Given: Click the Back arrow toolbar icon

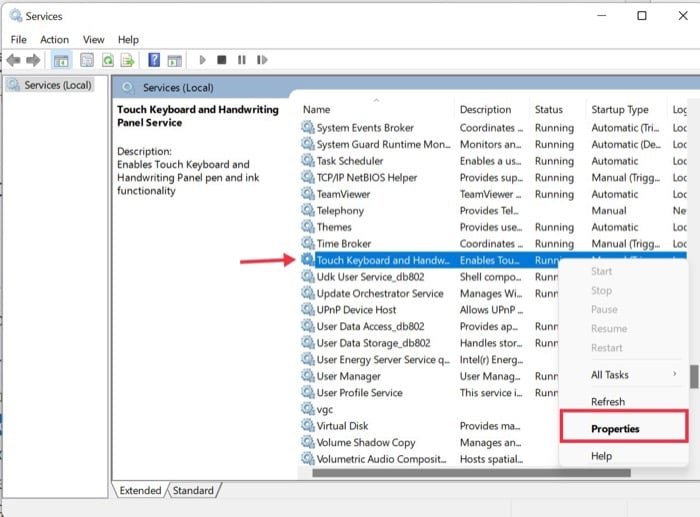Looking at the screenshot, I should 14,60.
